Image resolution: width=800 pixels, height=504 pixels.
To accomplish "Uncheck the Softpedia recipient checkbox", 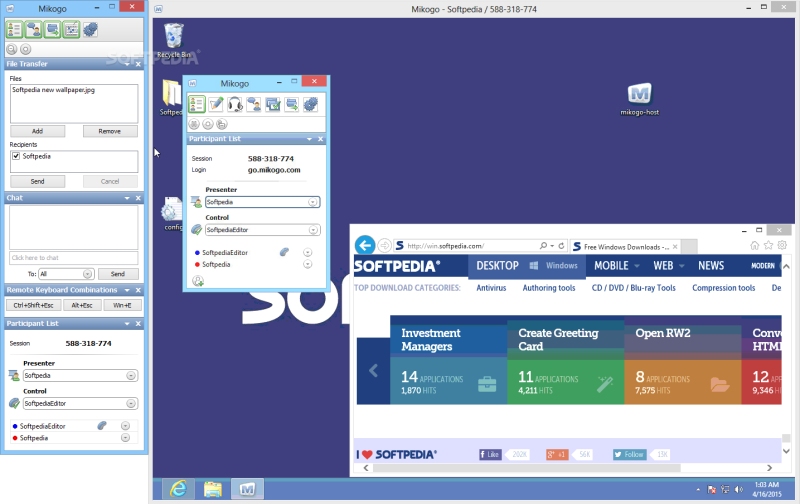I will [16, 156].
